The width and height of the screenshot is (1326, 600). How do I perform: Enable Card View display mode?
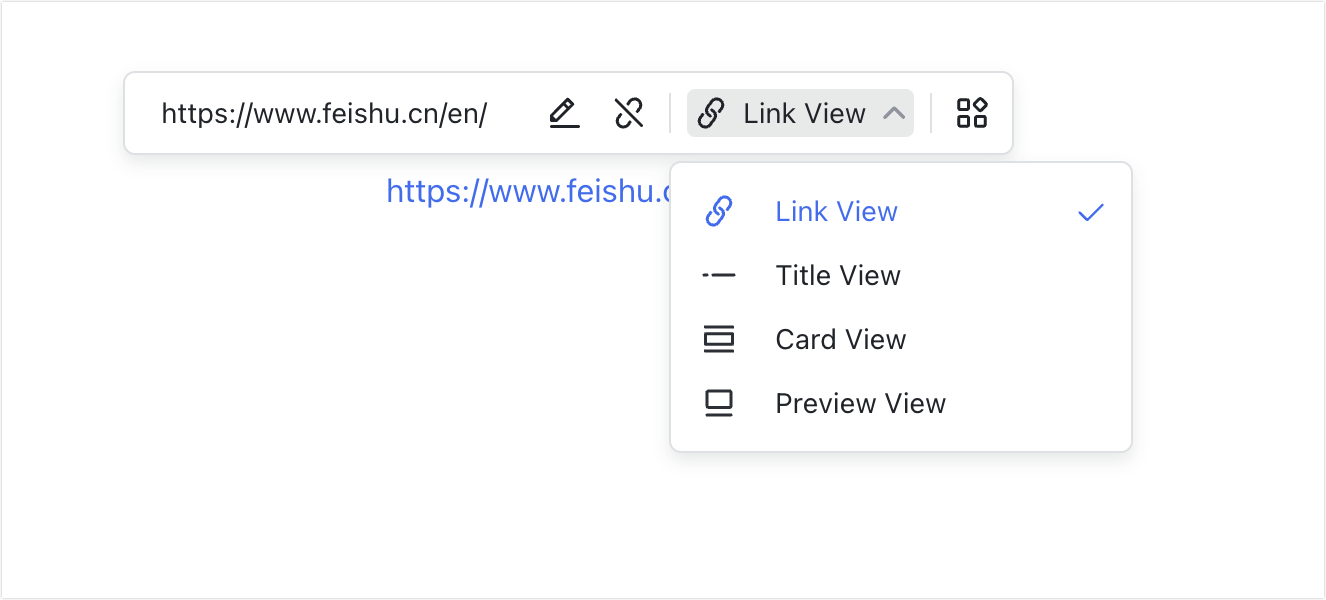coord(840,339)
